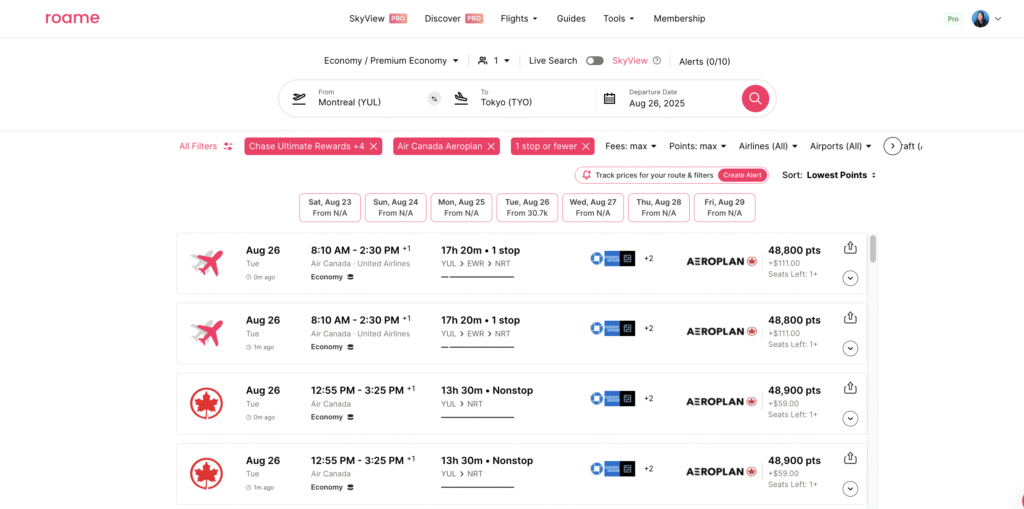Open the departure date calendar icon

(x=609, y=98)
